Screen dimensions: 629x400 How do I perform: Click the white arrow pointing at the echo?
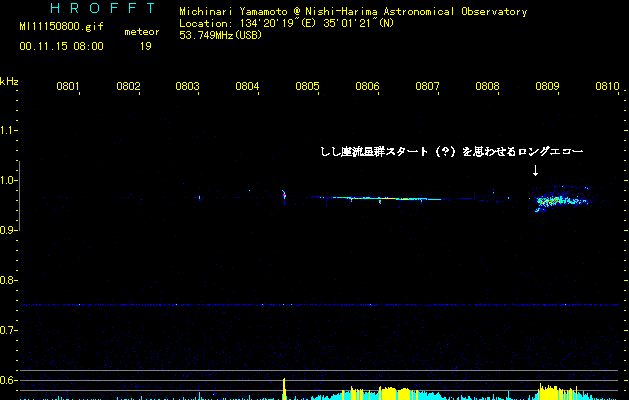click(x=535, y=171)
